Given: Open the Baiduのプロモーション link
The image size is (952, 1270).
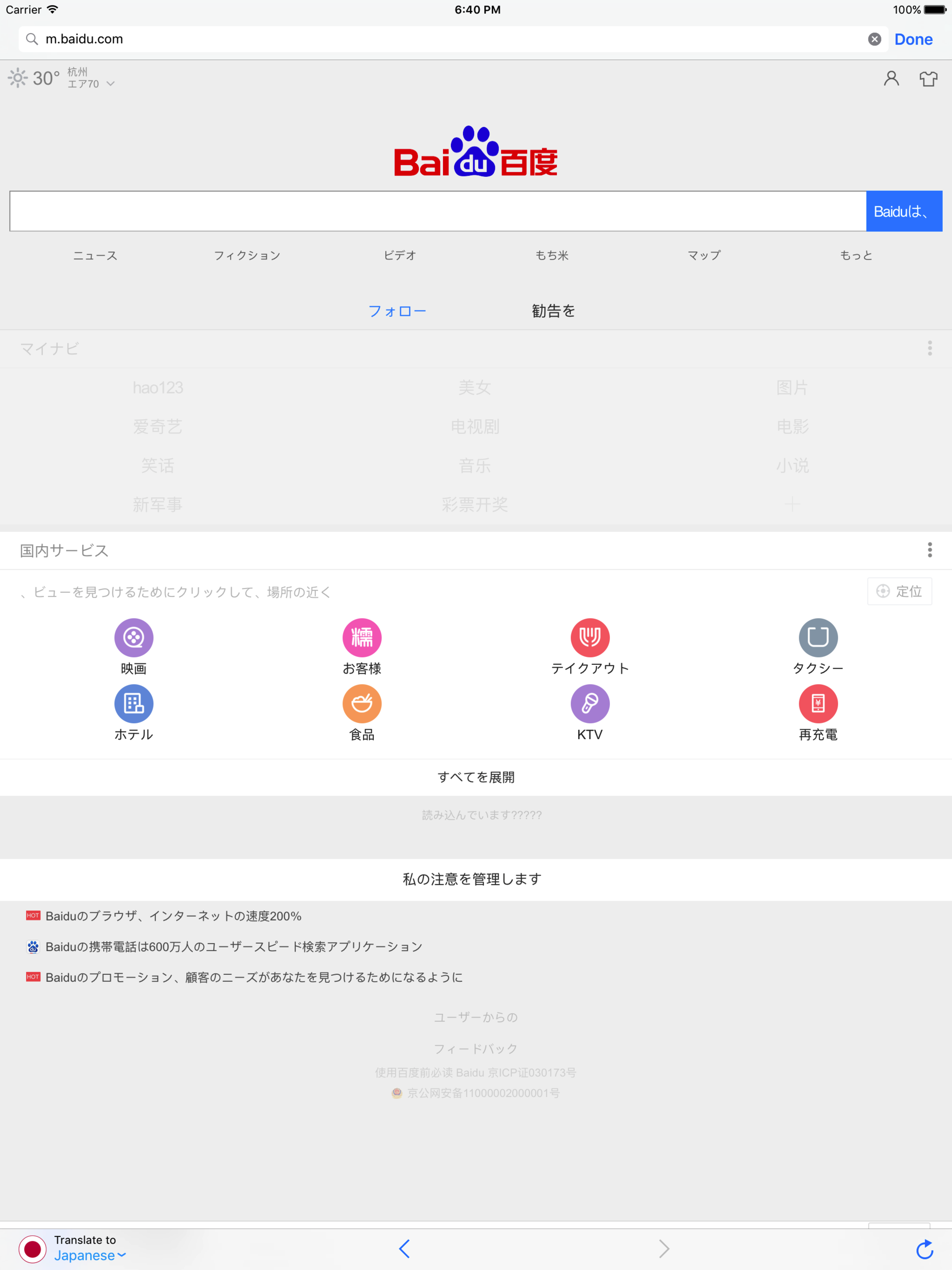Looking at the screenshot, I should click(x=254, y=977).
